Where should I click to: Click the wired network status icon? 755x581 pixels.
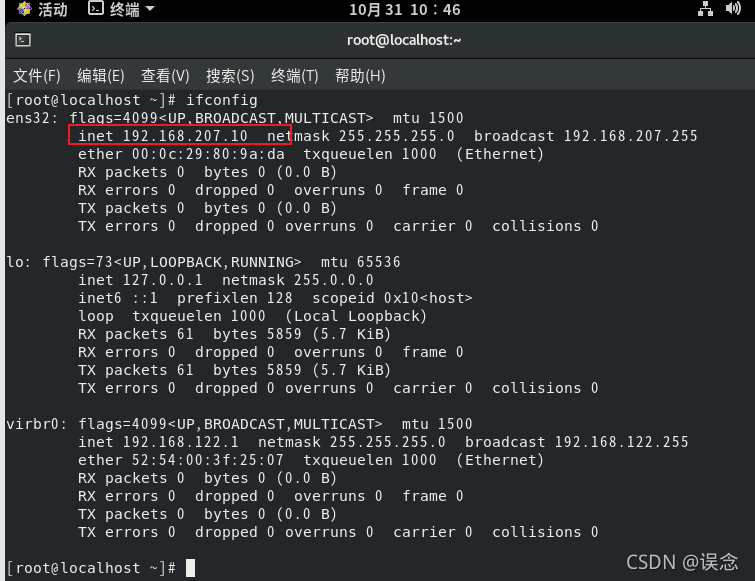[x=705, y=9]
